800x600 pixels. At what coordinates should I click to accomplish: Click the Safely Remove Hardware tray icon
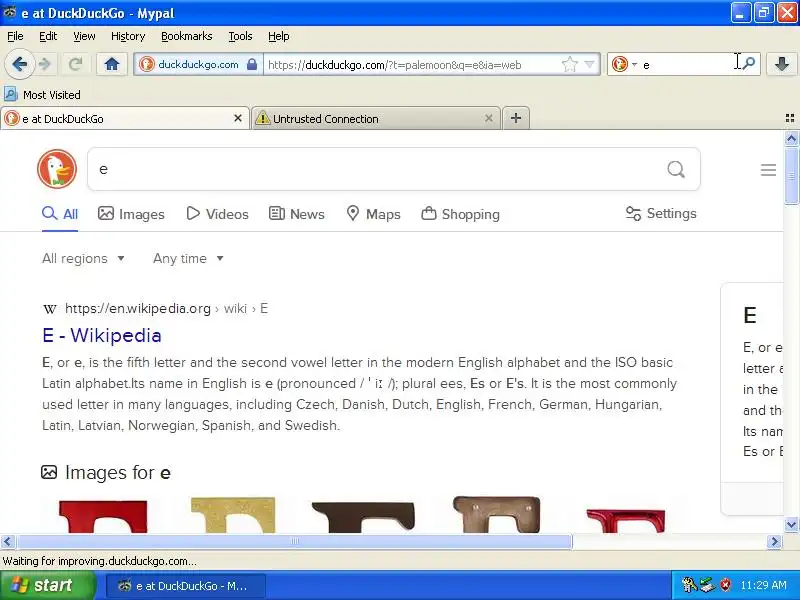[708, 585]
